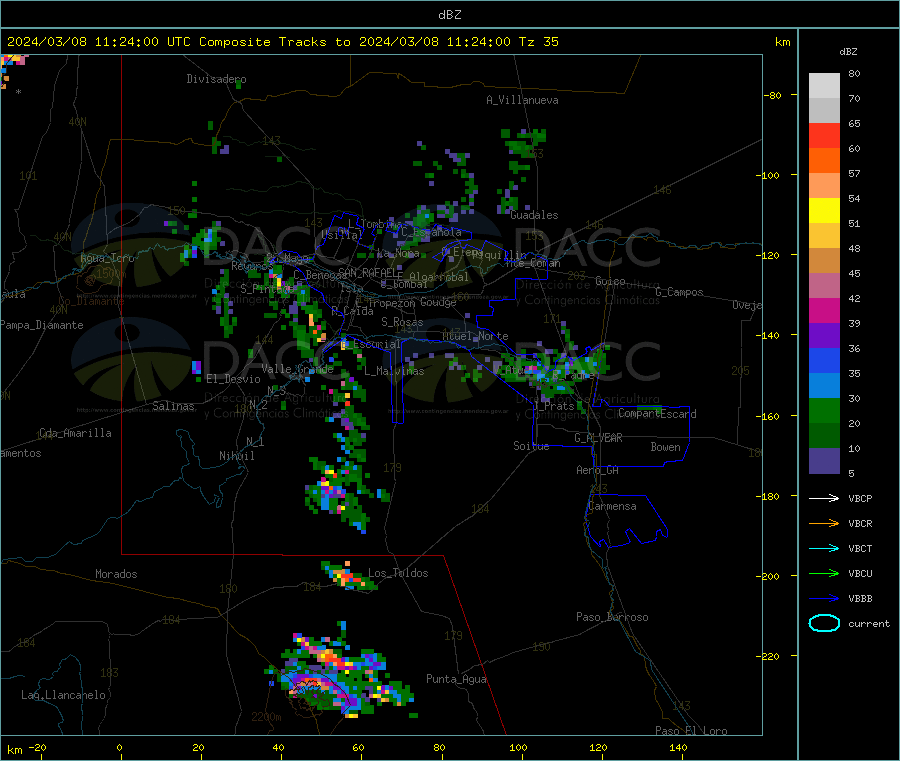Click the El_Desvio label
Image resolution: width=900 pixels, height=761 pixels.
[x=233, y=379]
